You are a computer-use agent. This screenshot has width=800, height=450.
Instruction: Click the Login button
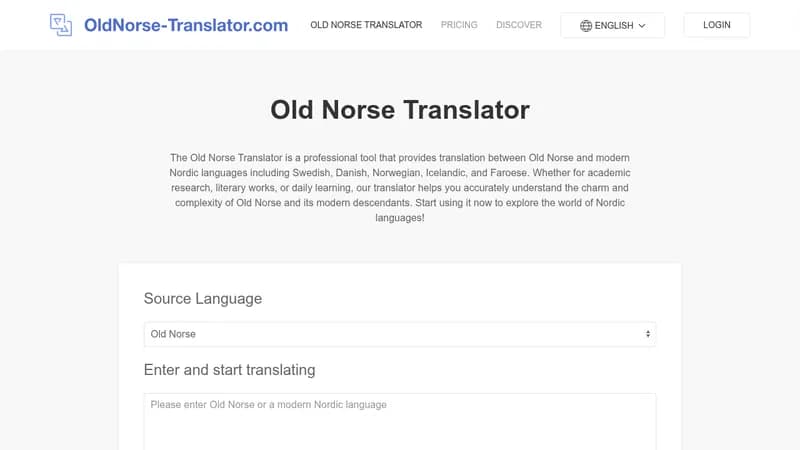point(717,25)
